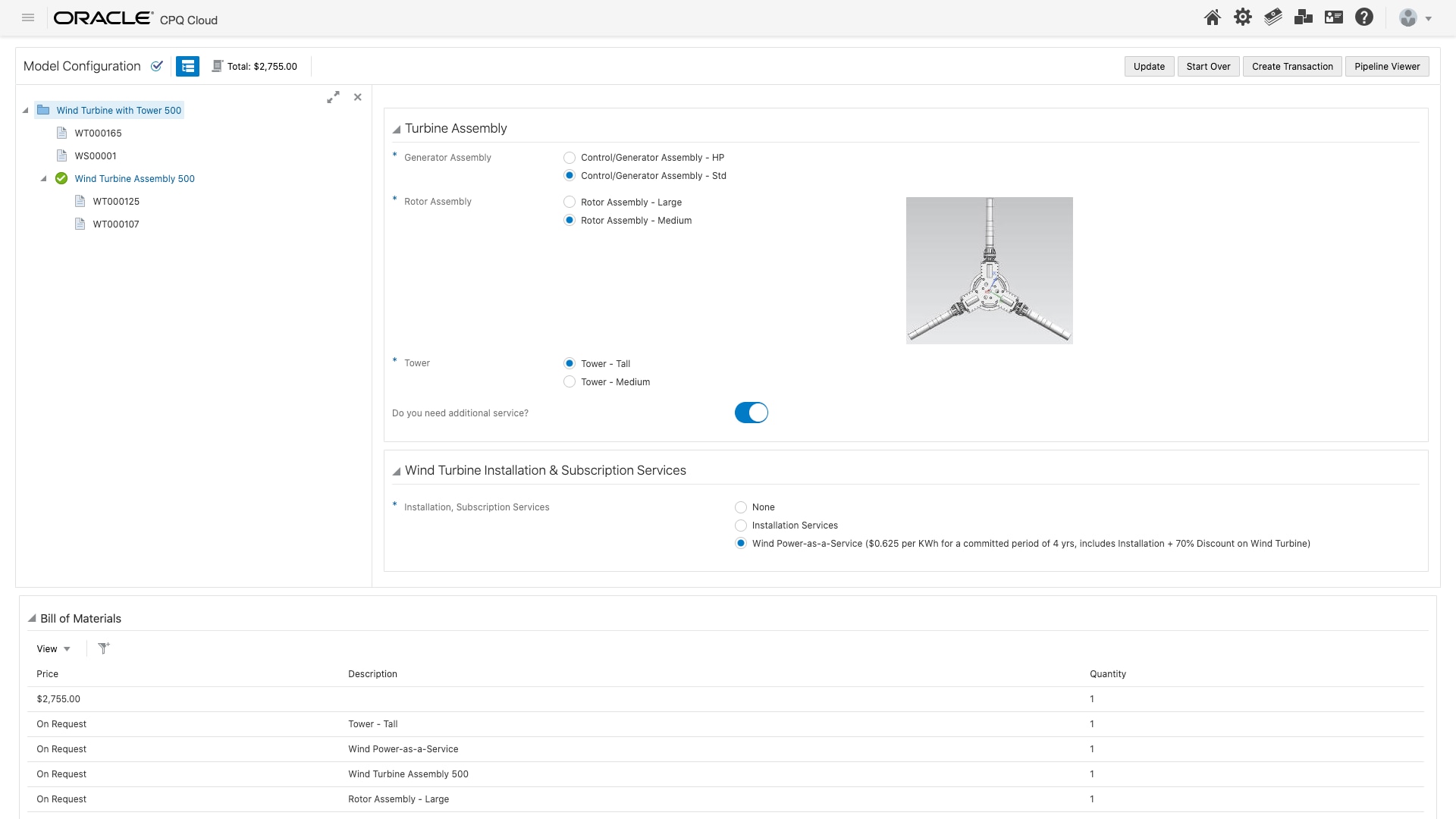Open the filter icon in Bill of Materials
The image size is (1456, 819).
point(104,648)
